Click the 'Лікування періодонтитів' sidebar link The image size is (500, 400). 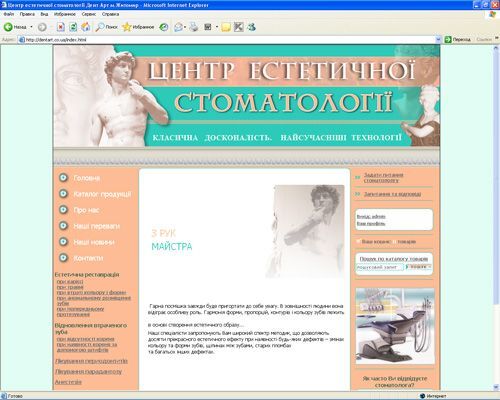[91, 361]
